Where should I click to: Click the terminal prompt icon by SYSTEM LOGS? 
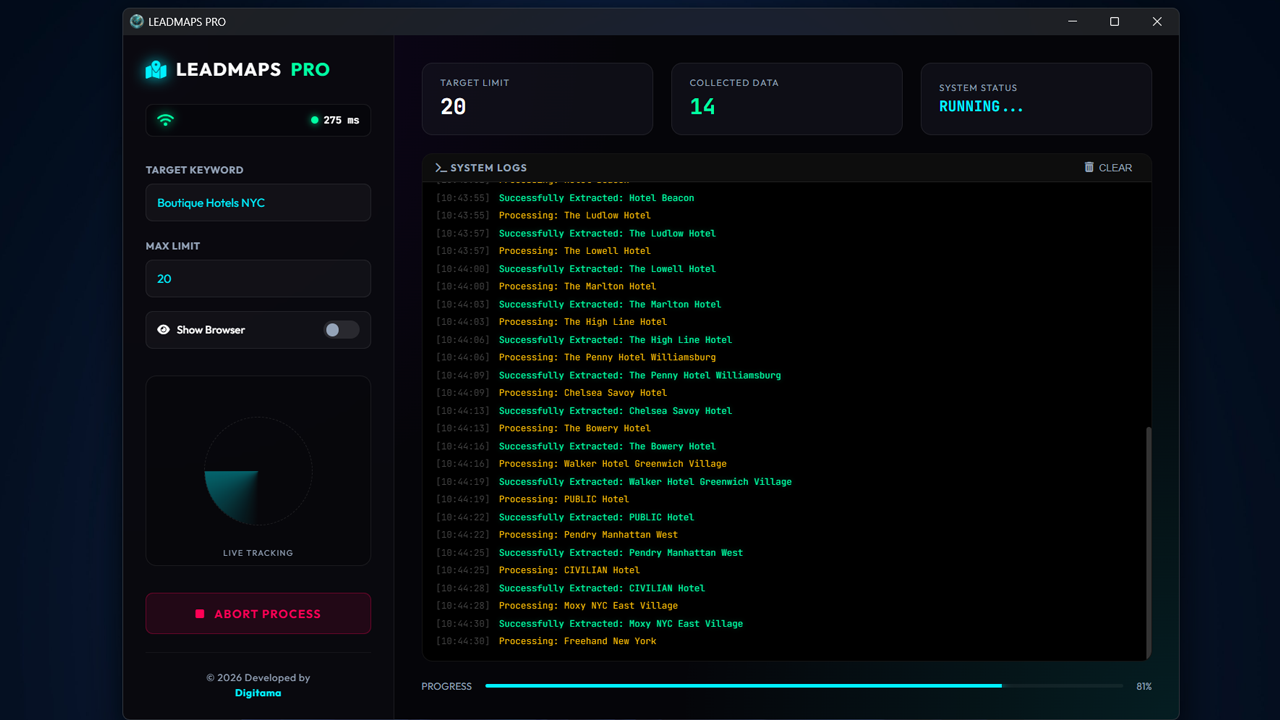click(441, 168)
